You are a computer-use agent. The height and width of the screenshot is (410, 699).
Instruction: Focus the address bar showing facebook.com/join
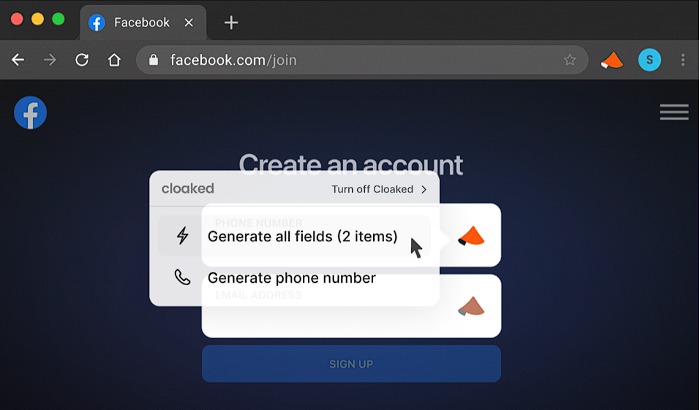point(362,60)
